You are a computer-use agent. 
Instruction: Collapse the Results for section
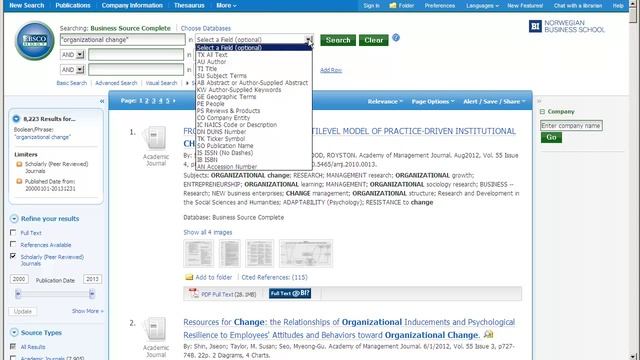coord(16,119)
